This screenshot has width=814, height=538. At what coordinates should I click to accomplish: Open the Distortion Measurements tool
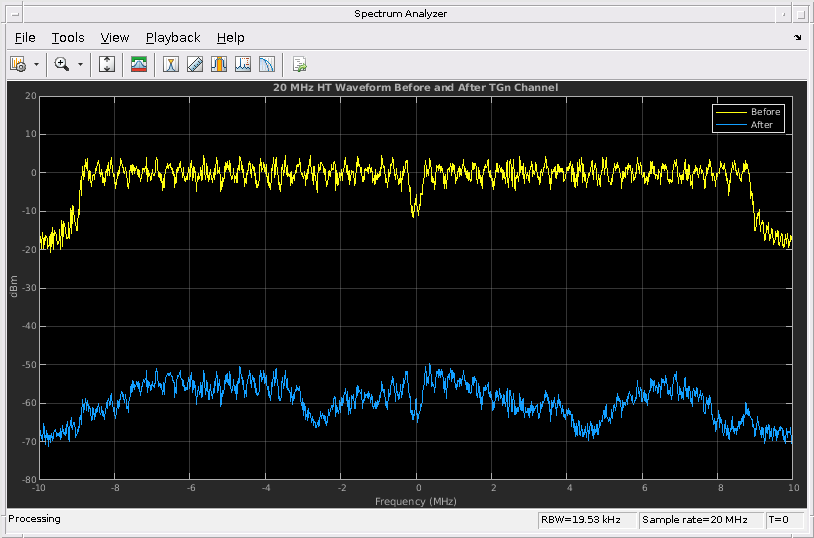pos(243,64)
